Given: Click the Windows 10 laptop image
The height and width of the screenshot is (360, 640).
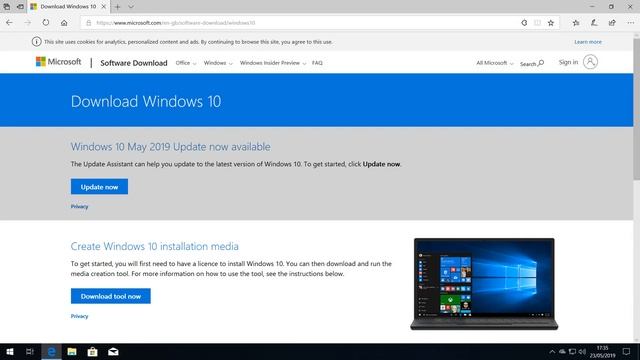Looking at the screenshot, I should (x=484, y=284).
